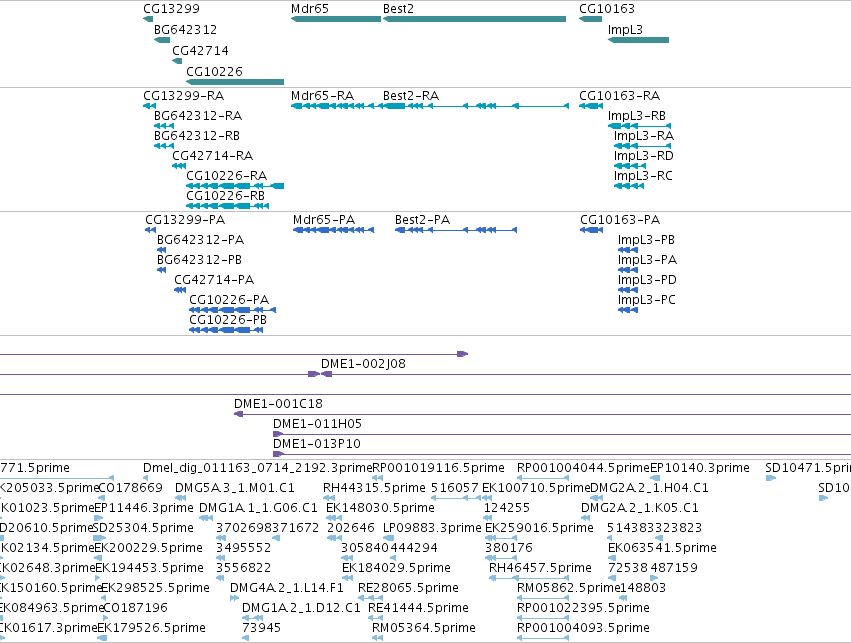The image size is (851, 643).
Task: Click BAC clone DME1-002J08 label
Action: pyautogui.click(x=363, y=364)
